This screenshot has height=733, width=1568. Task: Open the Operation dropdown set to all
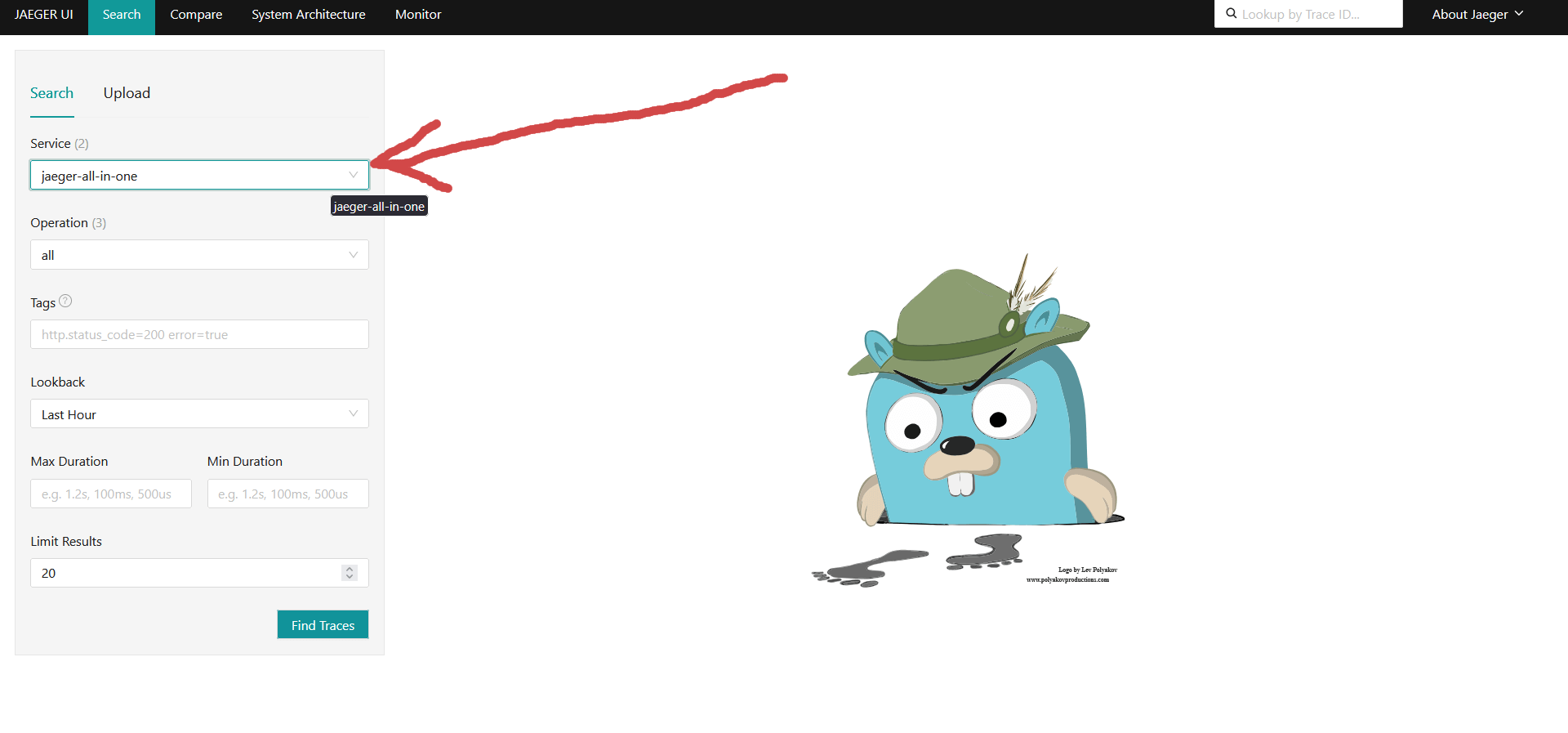(199, 254)
